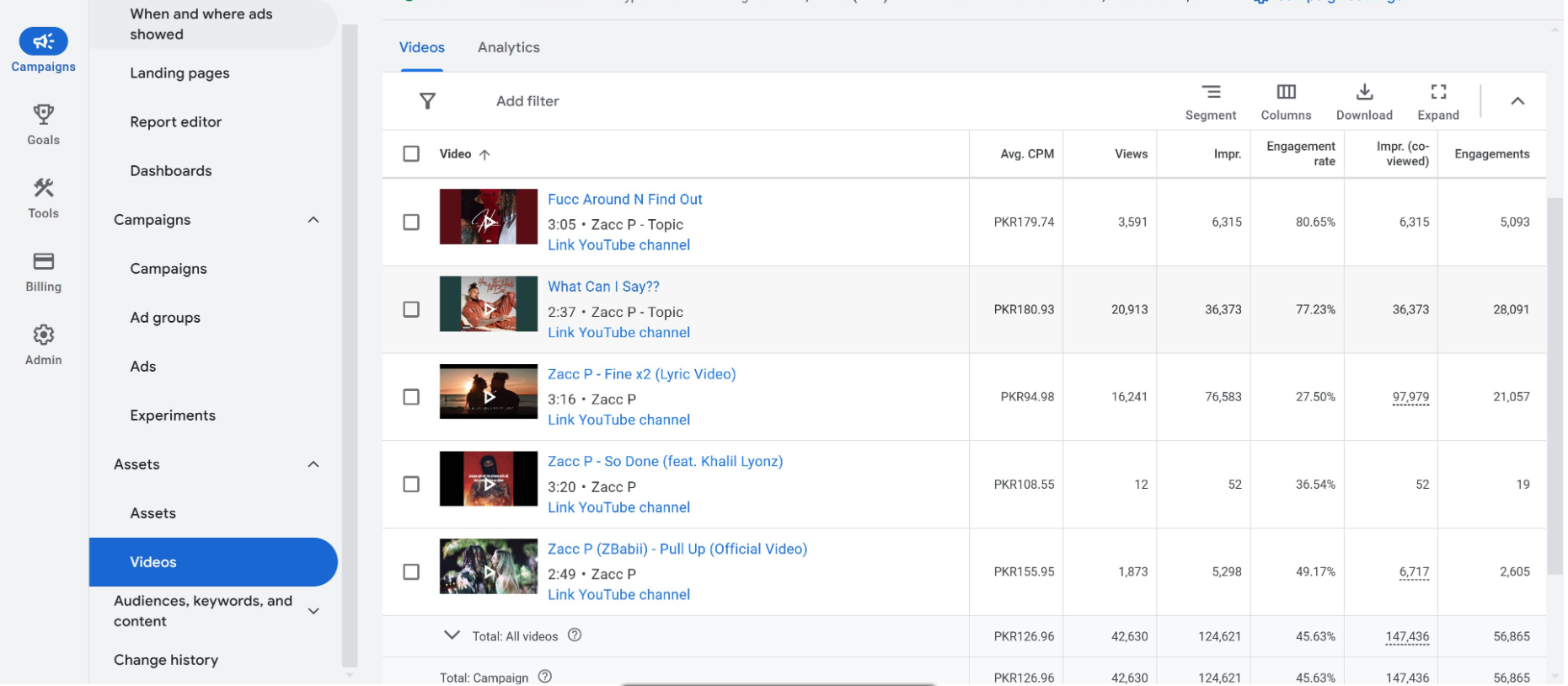This screenshot has width=1568, height=686.
Task: Open Zacc P - Fine x2 video link
Action: click(x=641, y=374)
